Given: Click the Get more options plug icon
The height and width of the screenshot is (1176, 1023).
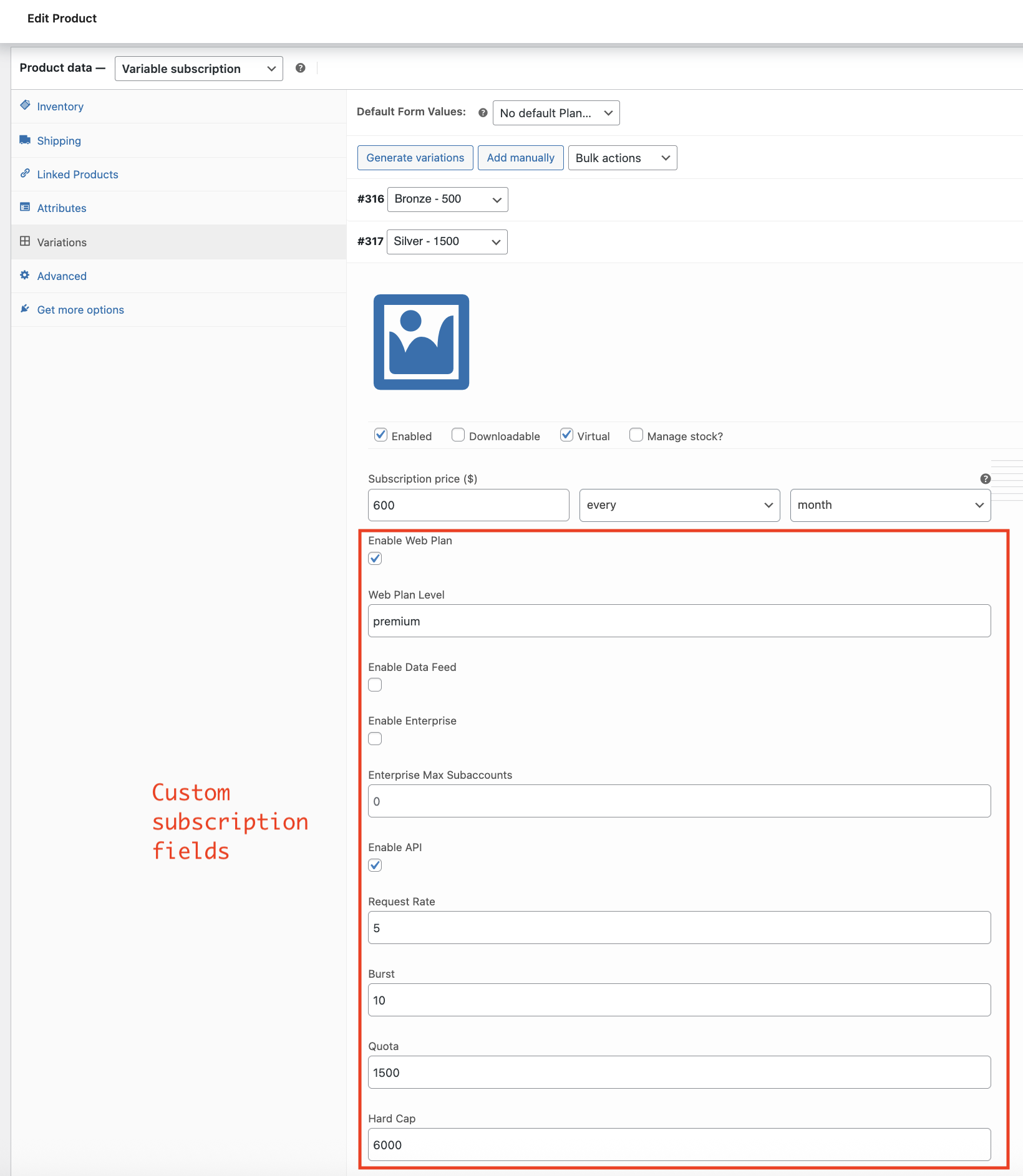Looking at the screenshot, I should coord(25,309).
